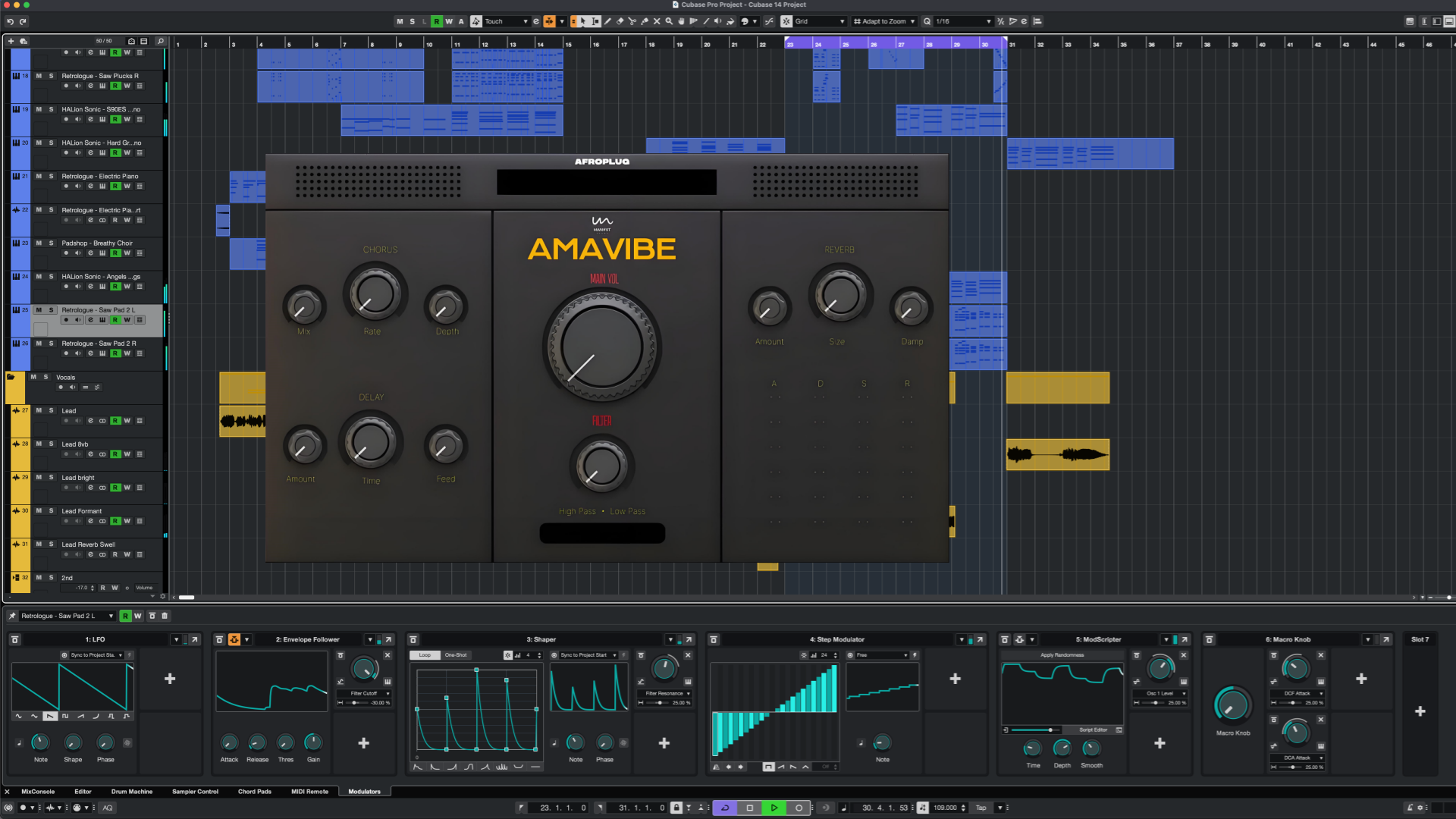Click the green Play transport button
1456x819 pixels.
[773, 808]
